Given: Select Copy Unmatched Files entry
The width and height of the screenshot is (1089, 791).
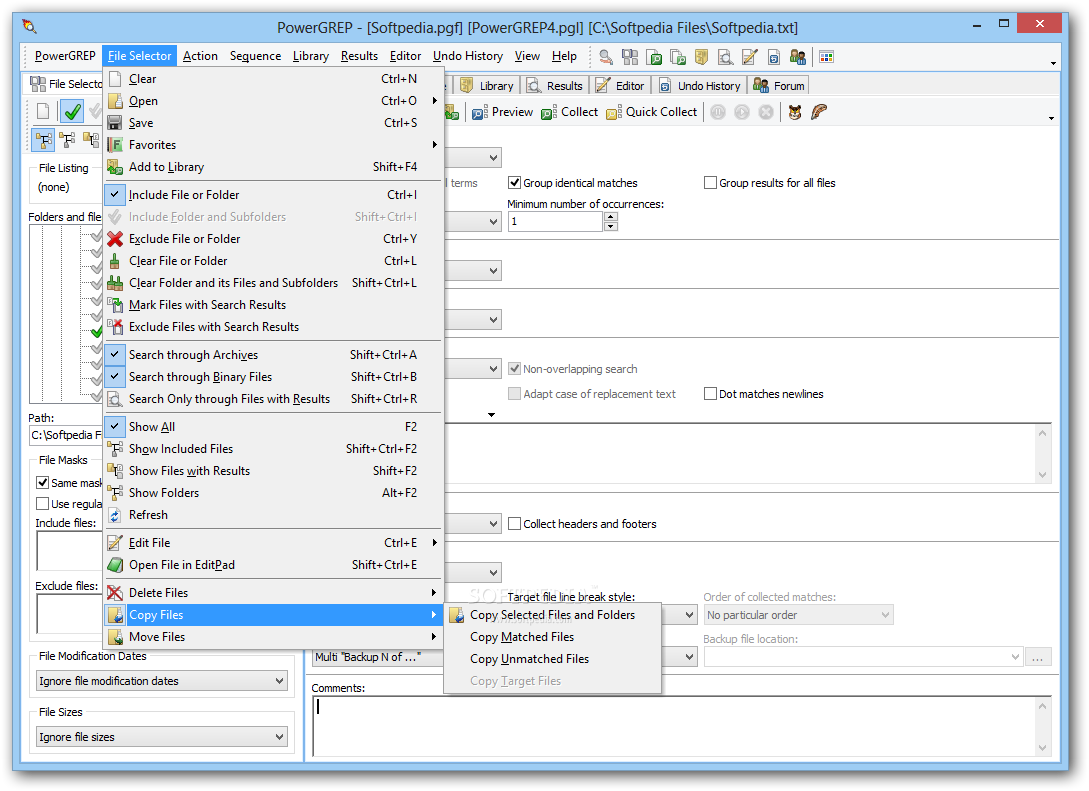Looking at the screenshot, I should (552, 659).
